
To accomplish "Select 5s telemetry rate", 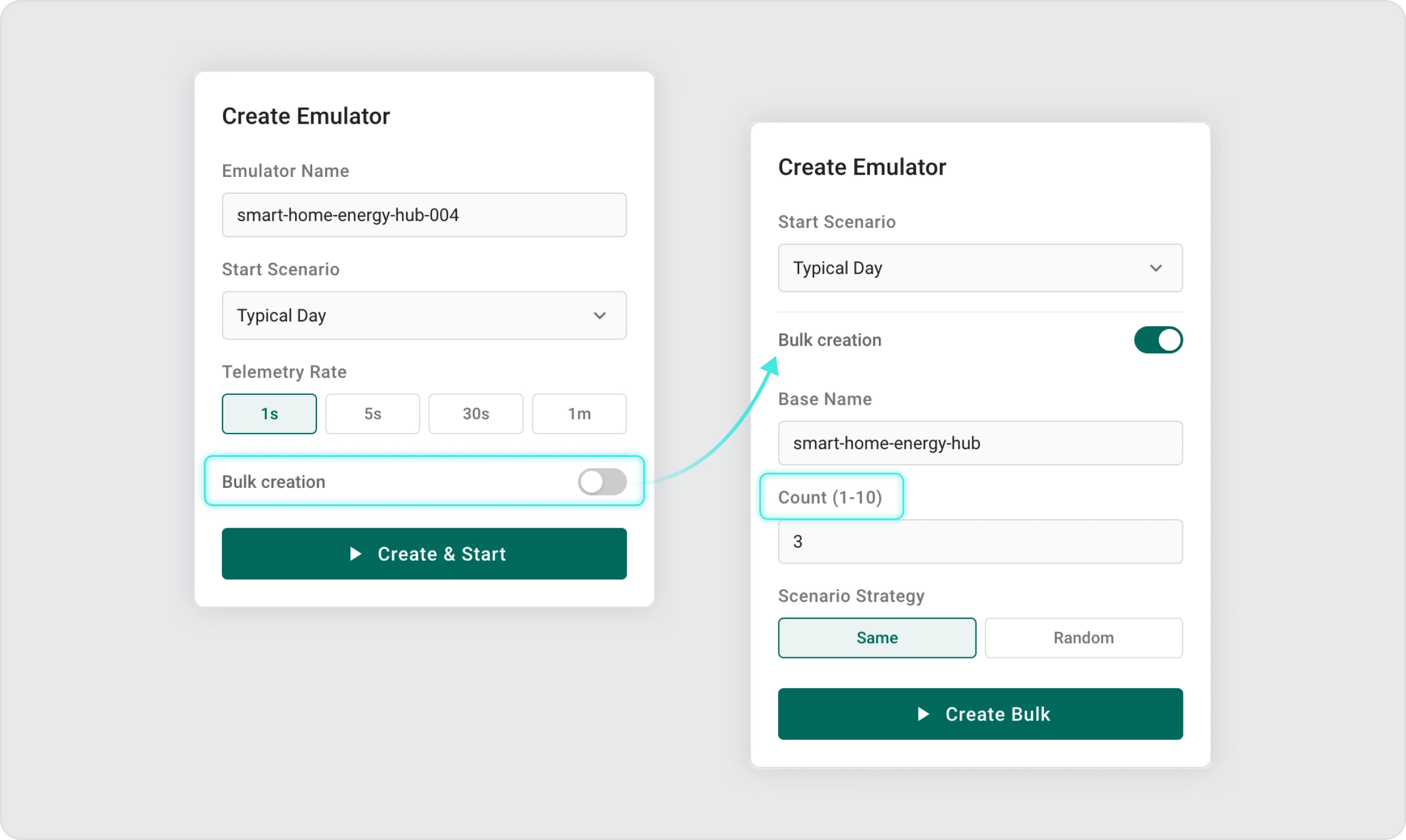I will (x=373, y=414).
